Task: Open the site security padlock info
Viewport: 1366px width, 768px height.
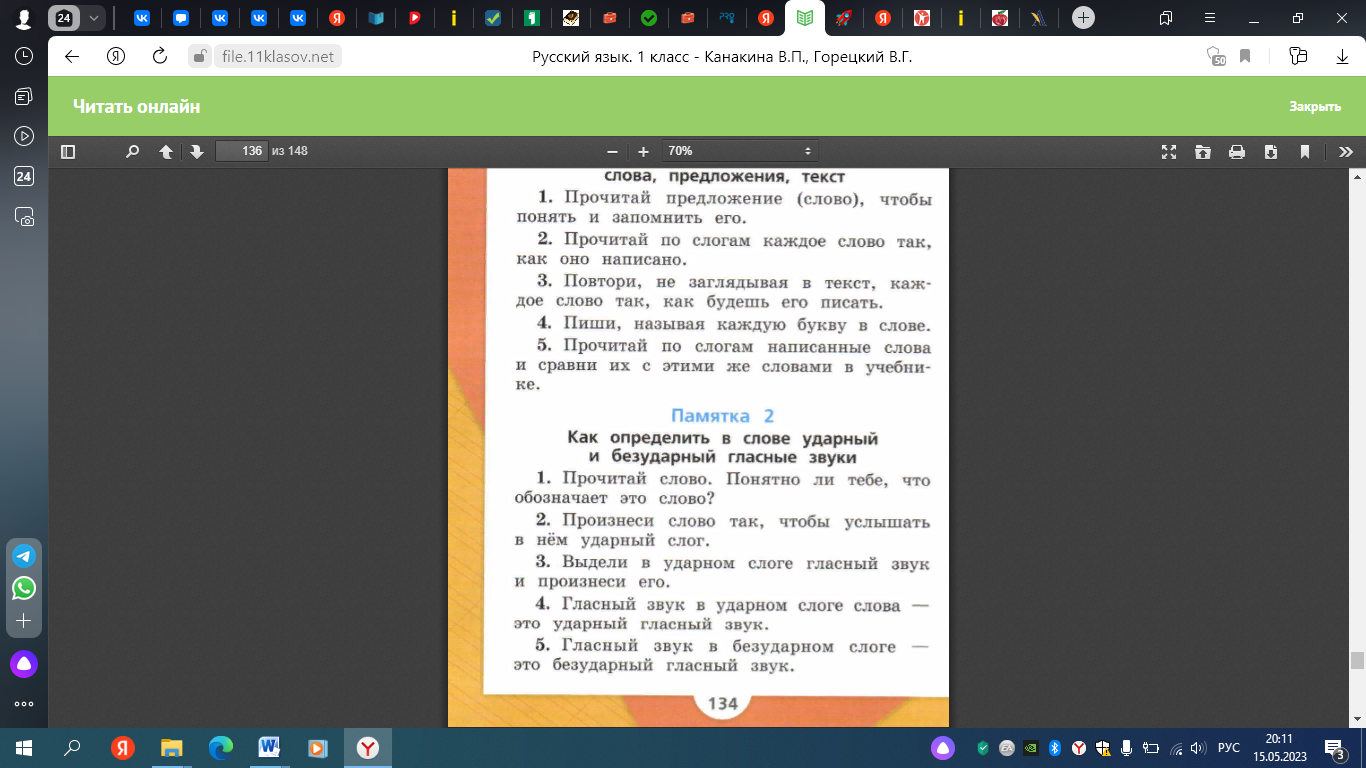Action: point(200,57)
